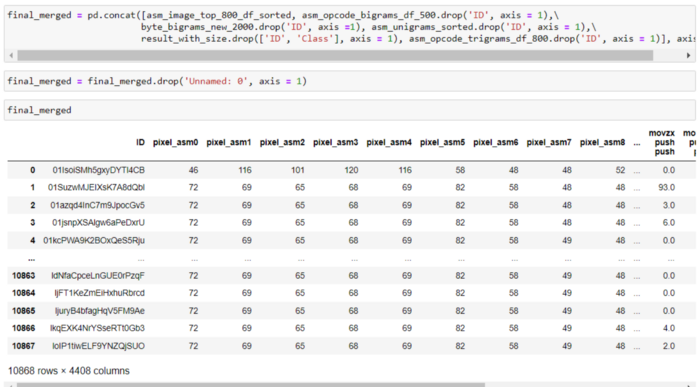
Task: Click the ID column header
Action: (140, 142)
